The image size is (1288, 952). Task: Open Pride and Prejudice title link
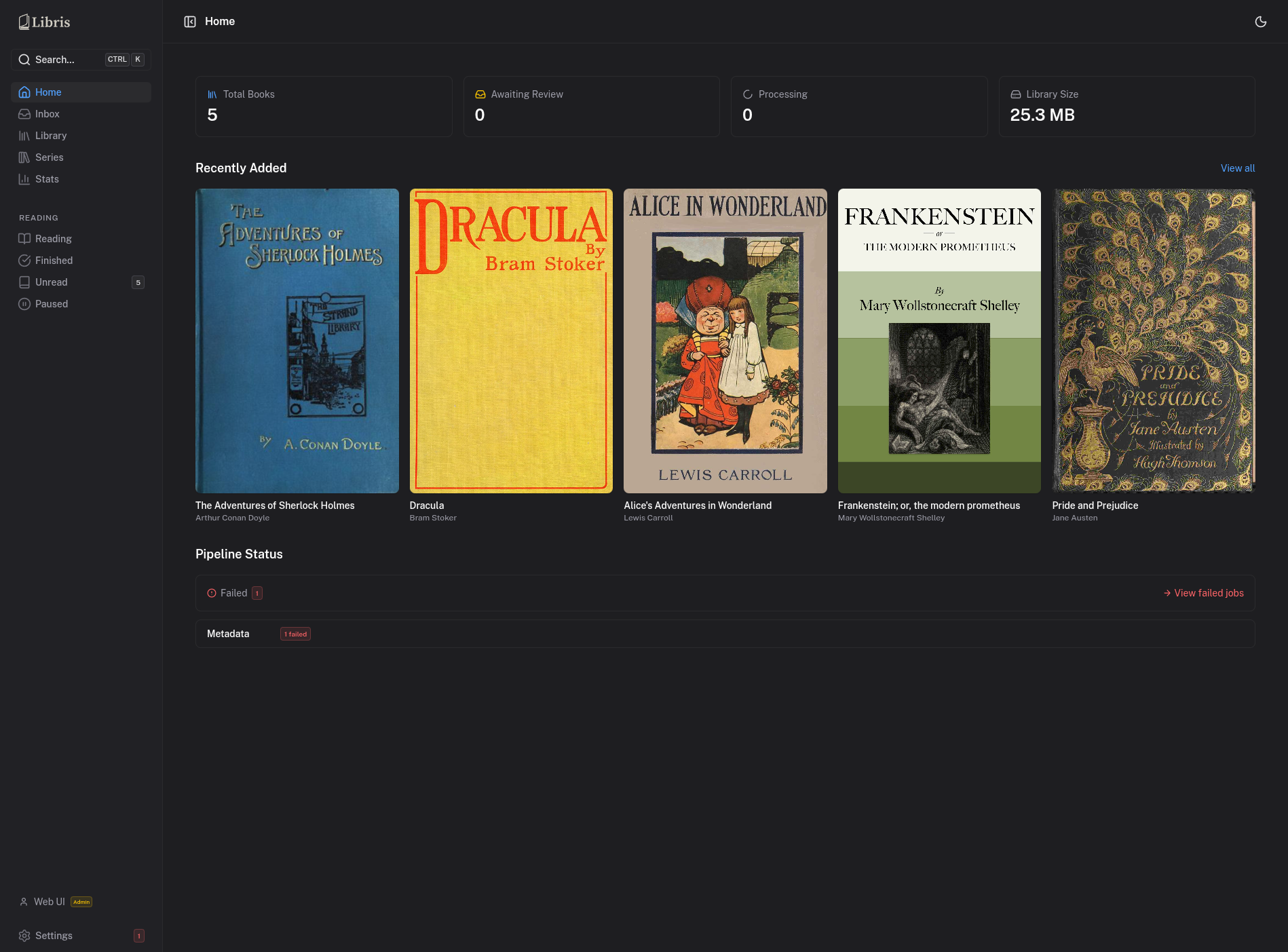1095,506
